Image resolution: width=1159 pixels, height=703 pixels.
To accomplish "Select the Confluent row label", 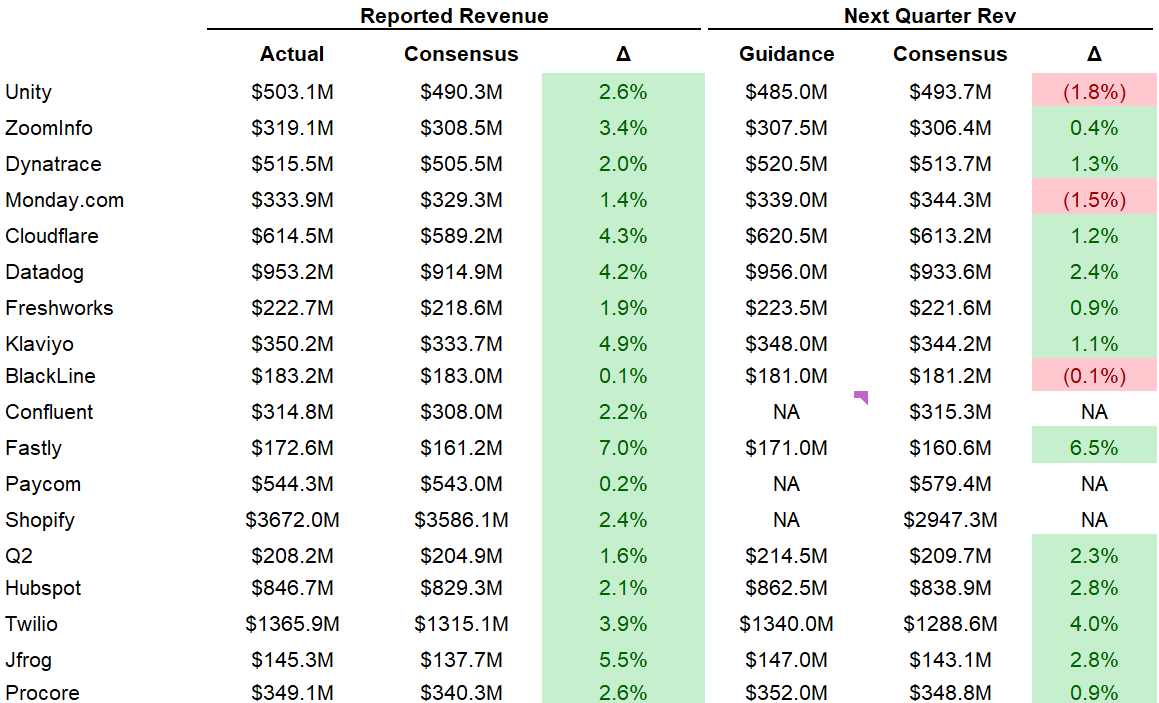I will coord(49,412).
